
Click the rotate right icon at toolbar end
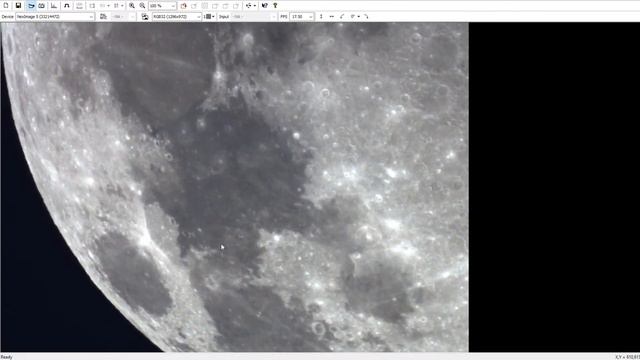366,17
